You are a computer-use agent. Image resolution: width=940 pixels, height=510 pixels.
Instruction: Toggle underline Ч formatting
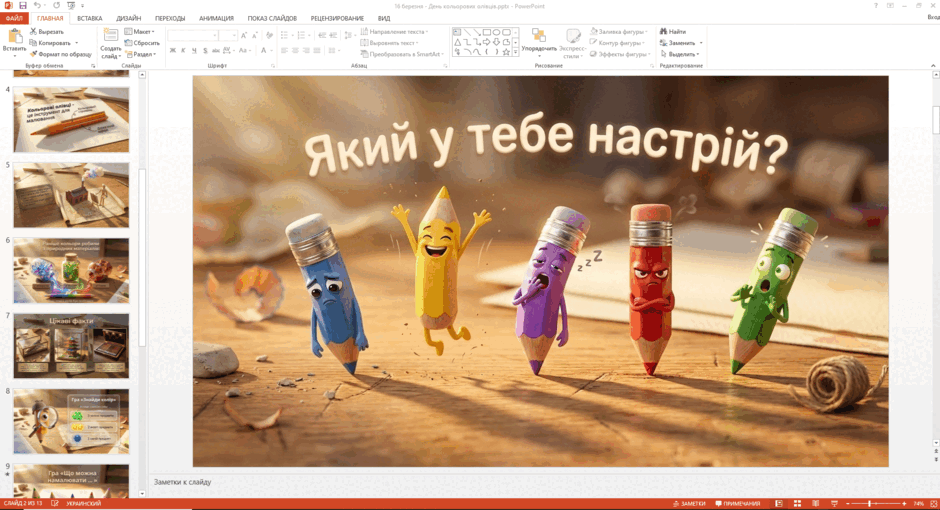(194, 51)
